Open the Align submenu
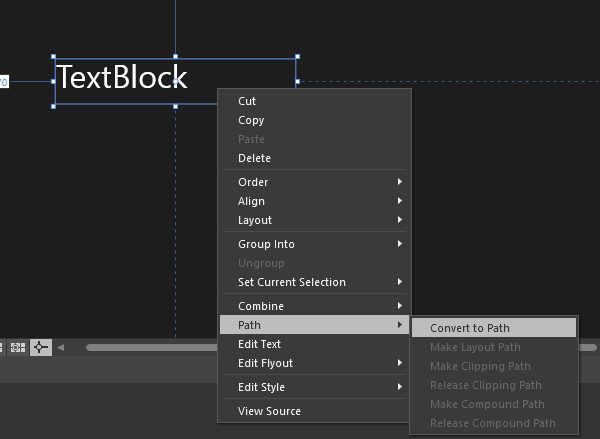This screenshot has width=600, height=439. coord(315,201)
